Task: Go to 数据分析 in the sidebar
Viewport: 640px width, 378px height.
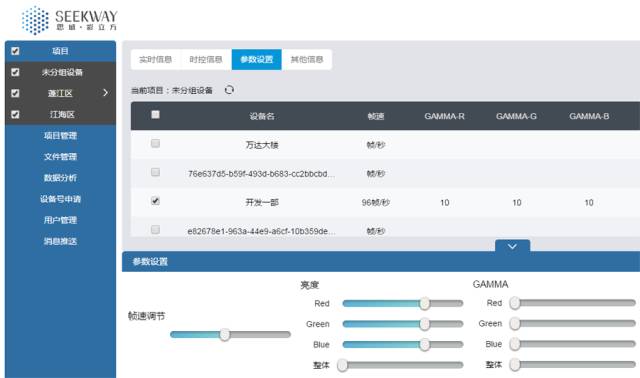Action: point(60,178)
